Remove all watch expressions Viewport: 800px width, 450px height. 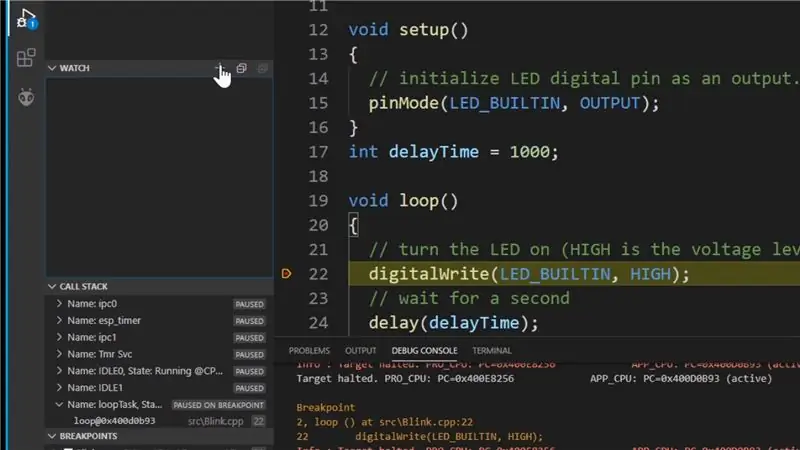[x=262, y=68]
